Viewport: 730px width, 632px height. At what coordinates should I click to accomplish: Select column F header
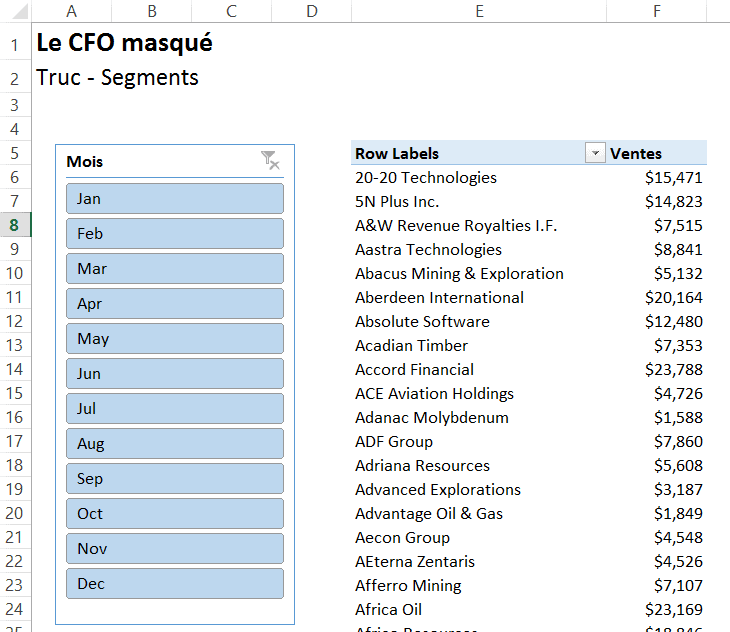[656, 11]
